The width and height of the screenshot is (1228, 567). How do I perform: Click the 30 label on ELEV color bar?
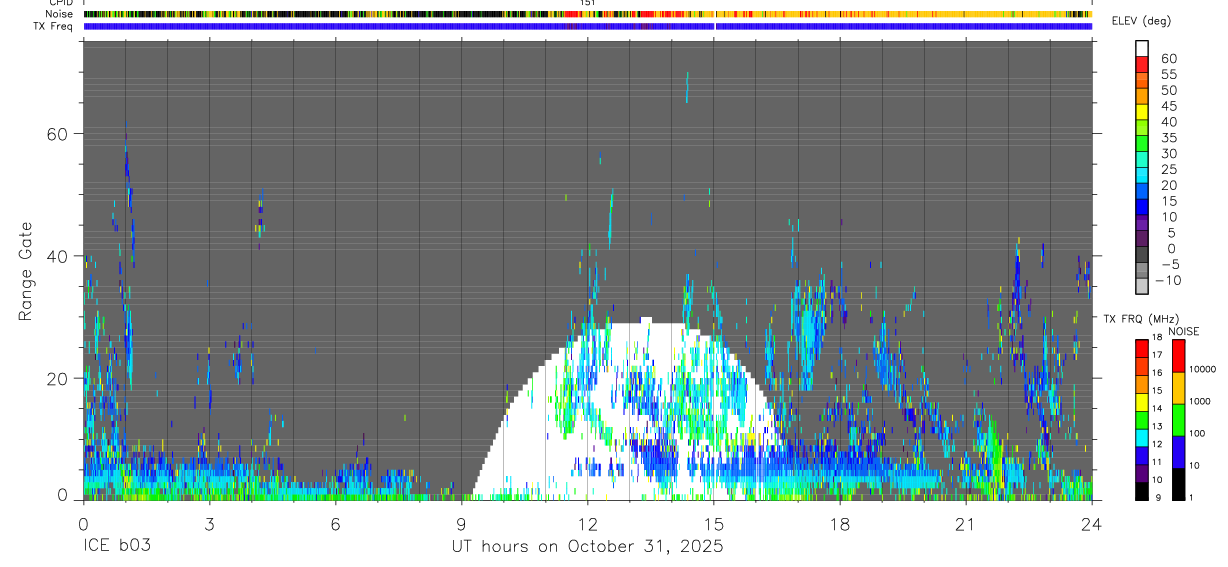[x=1169, y=154]
